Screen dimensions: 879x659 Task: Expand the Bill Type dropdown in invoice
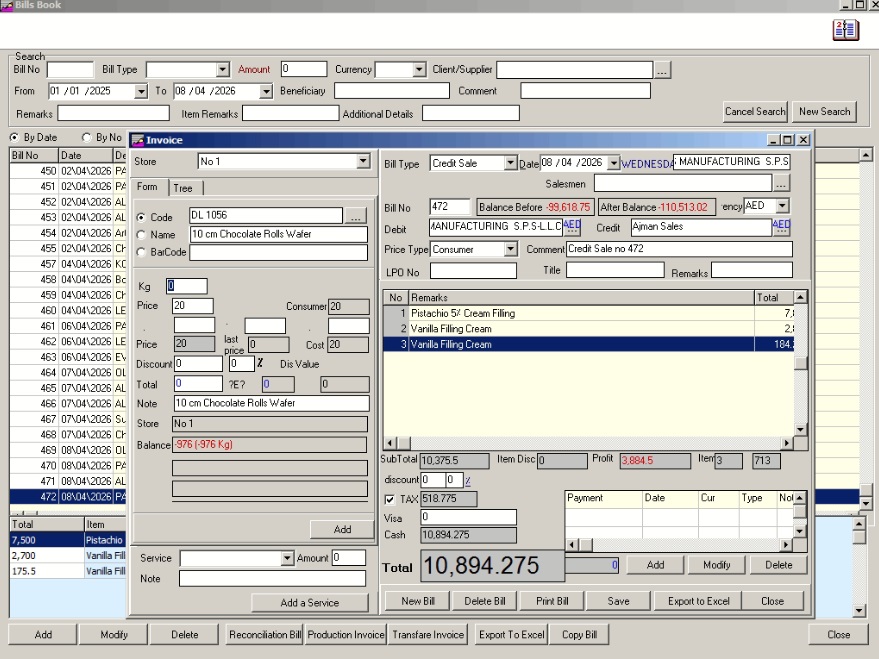coord(510,163)
